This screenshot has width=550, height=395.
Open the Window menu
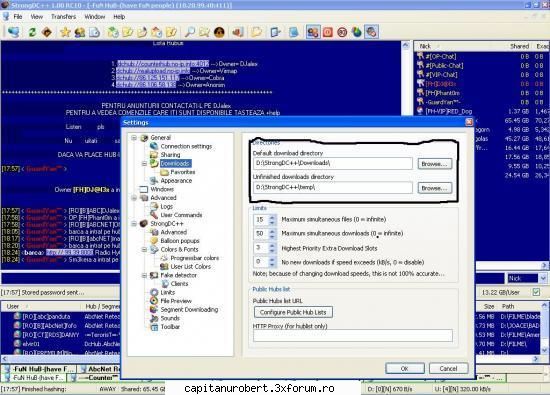coord(95,16)
